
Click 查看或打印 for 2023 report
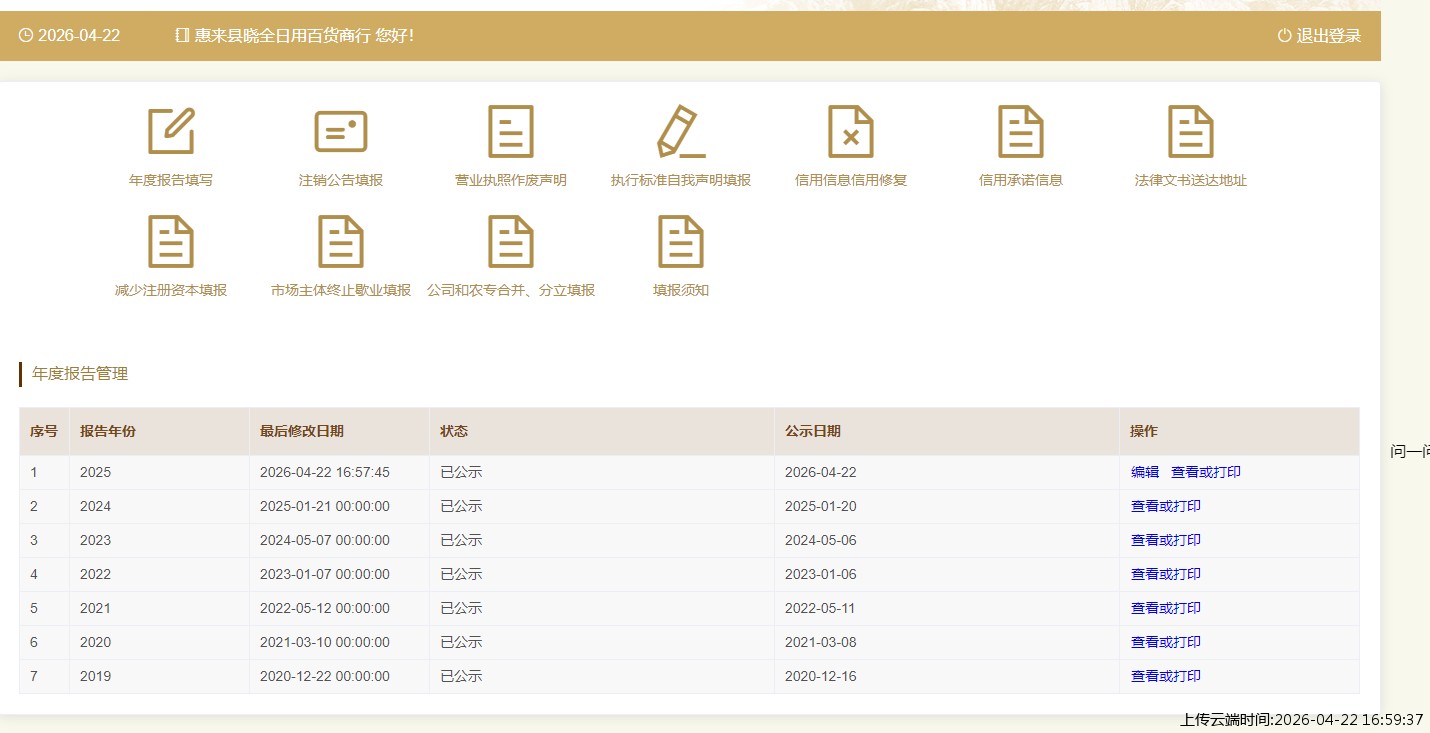point(1166,540)
